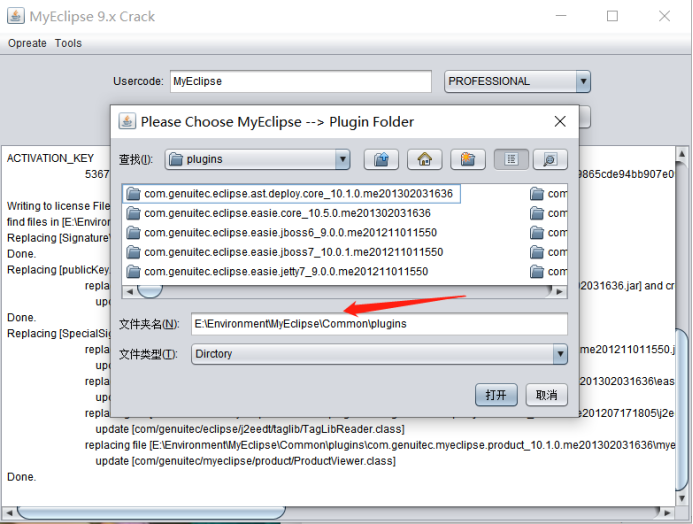Create a new folder in file chooser
This screenshot has height=524, width=693.
[468, 159]
